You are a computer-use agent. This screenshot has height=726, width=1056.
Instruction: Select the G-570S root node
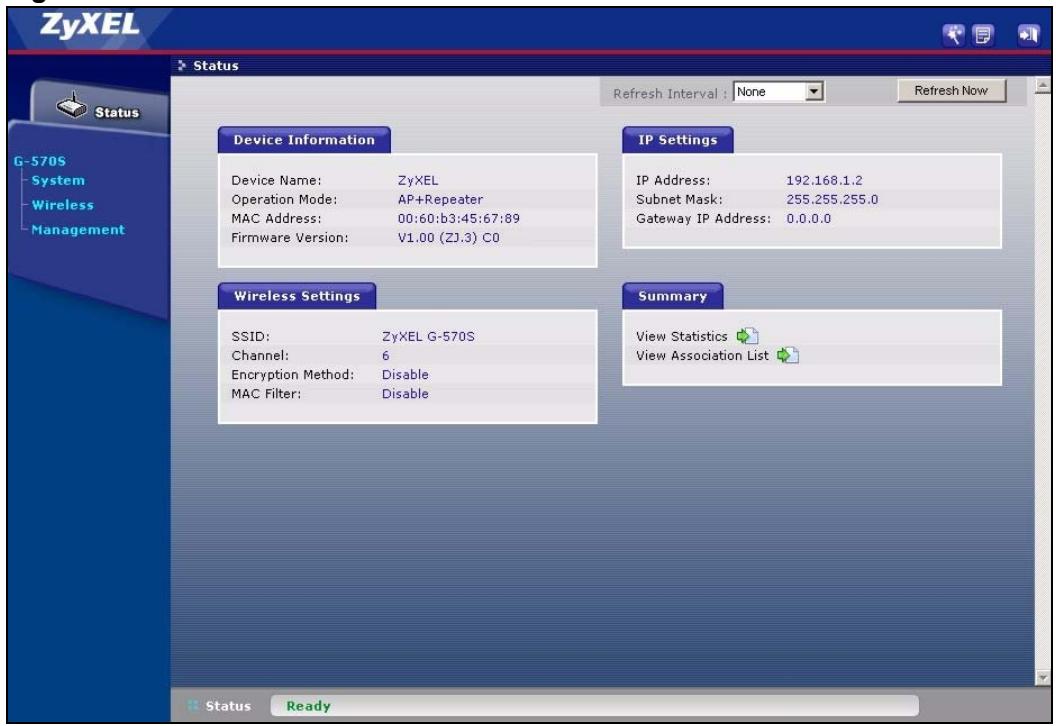[40, 161]
